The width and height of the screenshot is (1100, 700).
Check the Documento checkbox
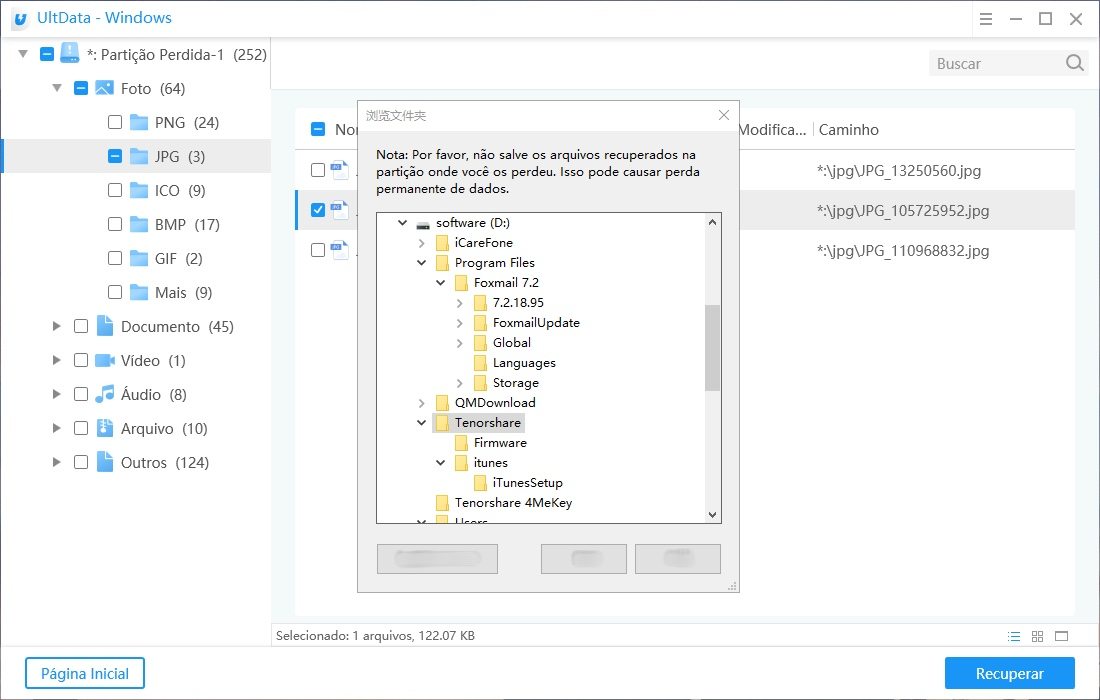(81, 326)
